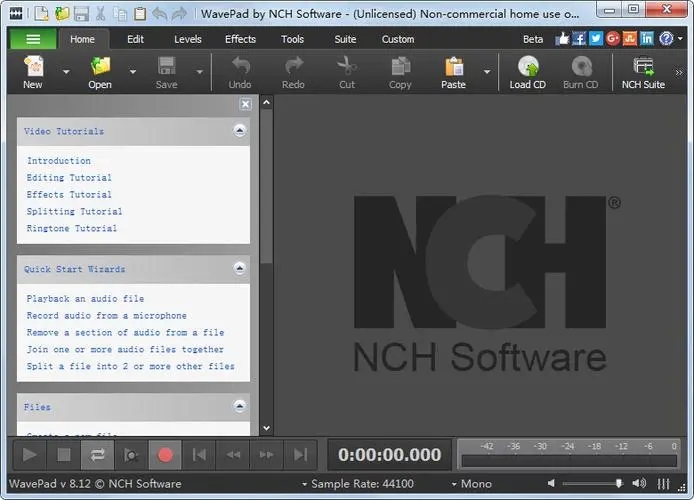Open the dropdown arrow next to Paste
Viewport: 694px width, 500px height.
487,72
